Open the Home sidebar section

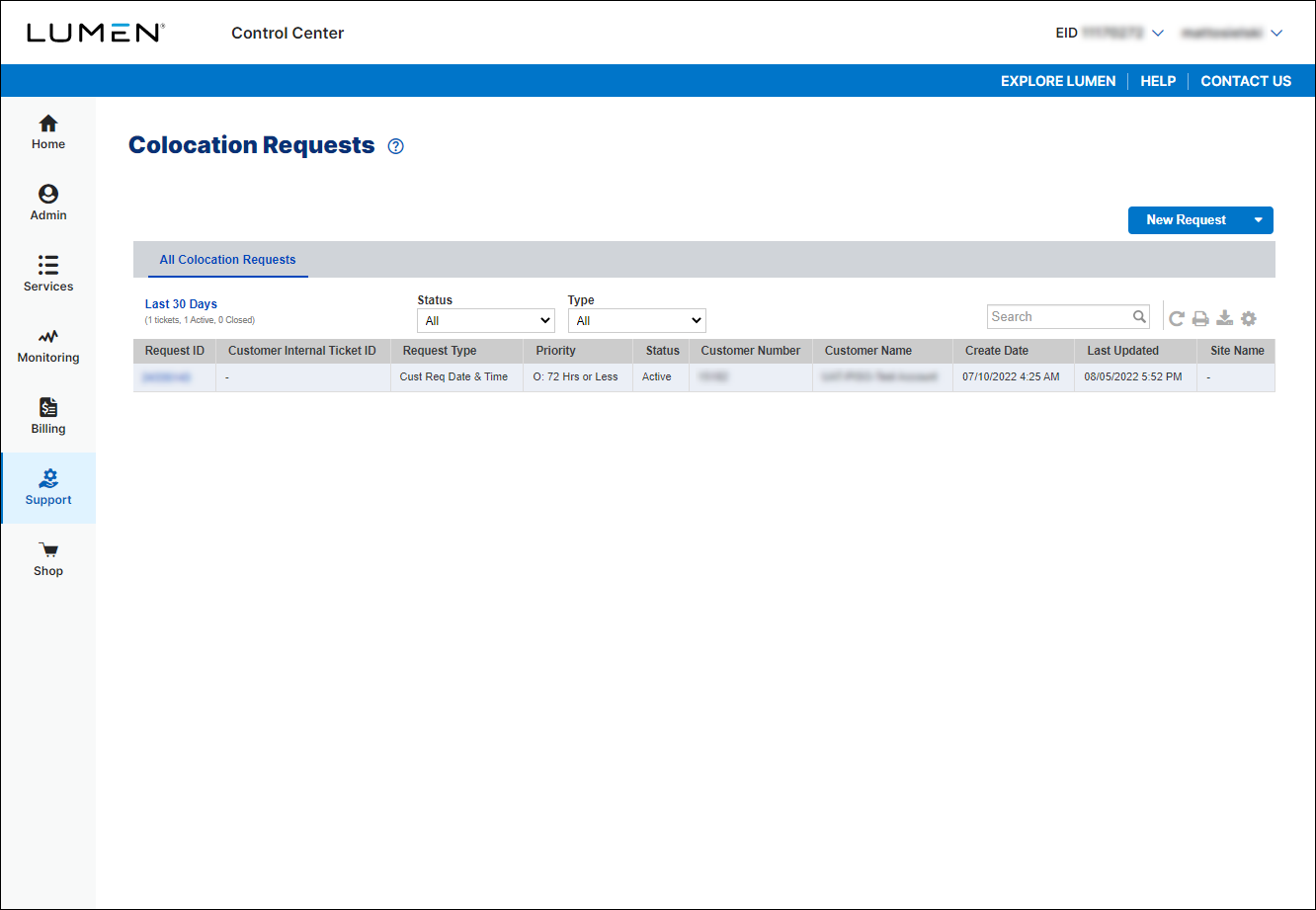48,132
